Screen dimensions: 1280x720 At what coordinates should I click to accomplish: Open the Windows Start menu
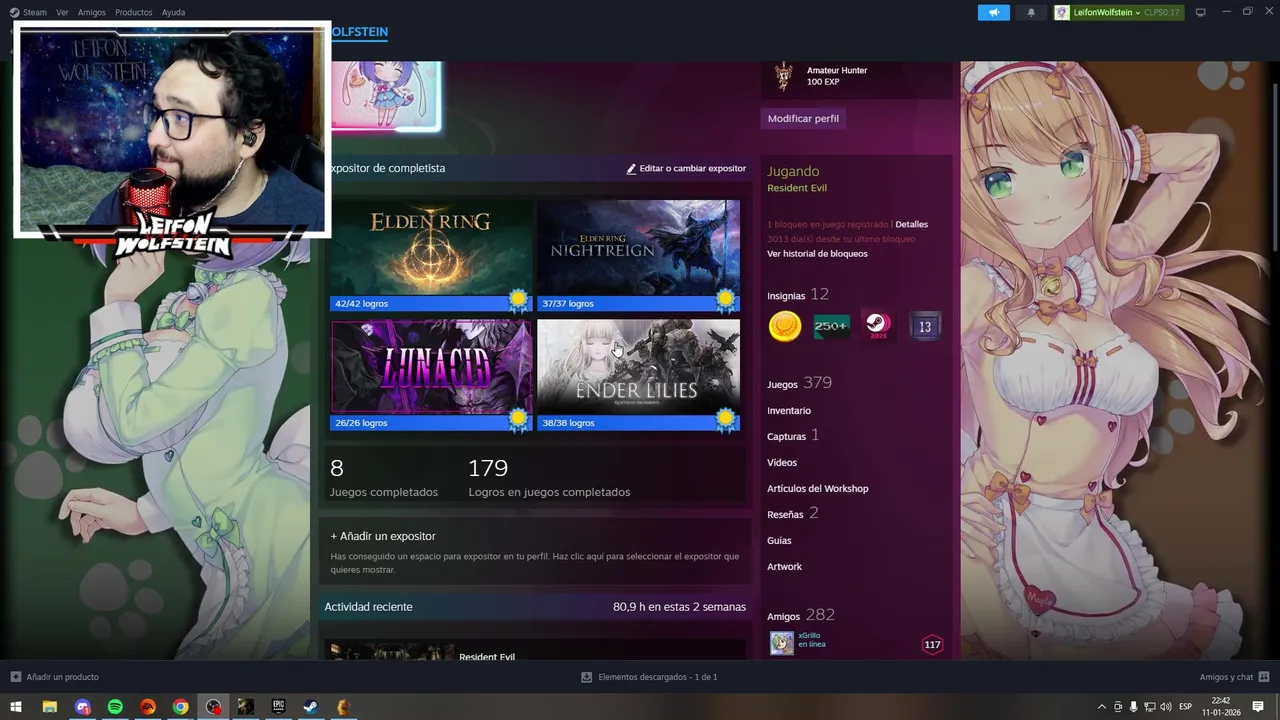pyautogui.click(x=16, y=707)
